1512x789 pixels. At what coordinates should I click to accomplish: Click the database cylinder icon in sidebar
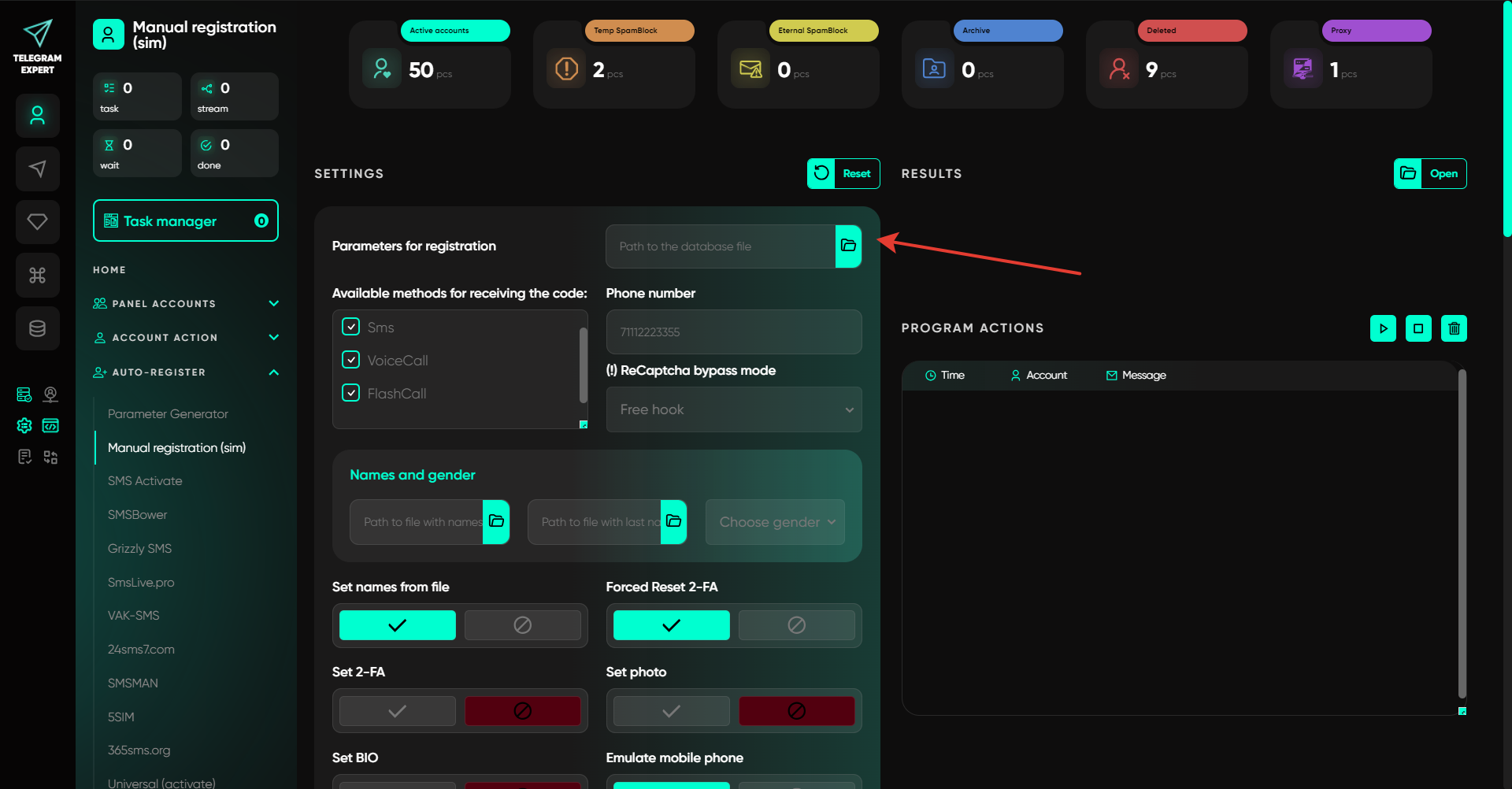click(37, 328)
